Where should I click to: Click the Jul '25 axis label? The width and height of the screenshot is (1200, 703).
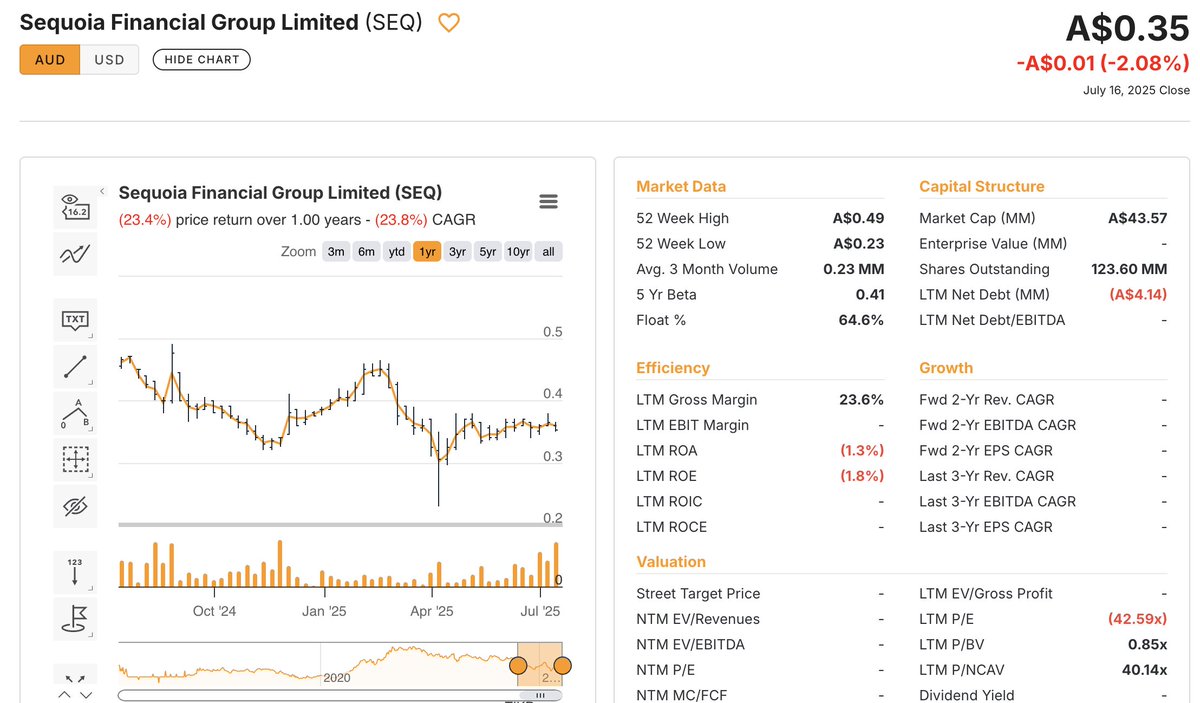tap(541, 611)
